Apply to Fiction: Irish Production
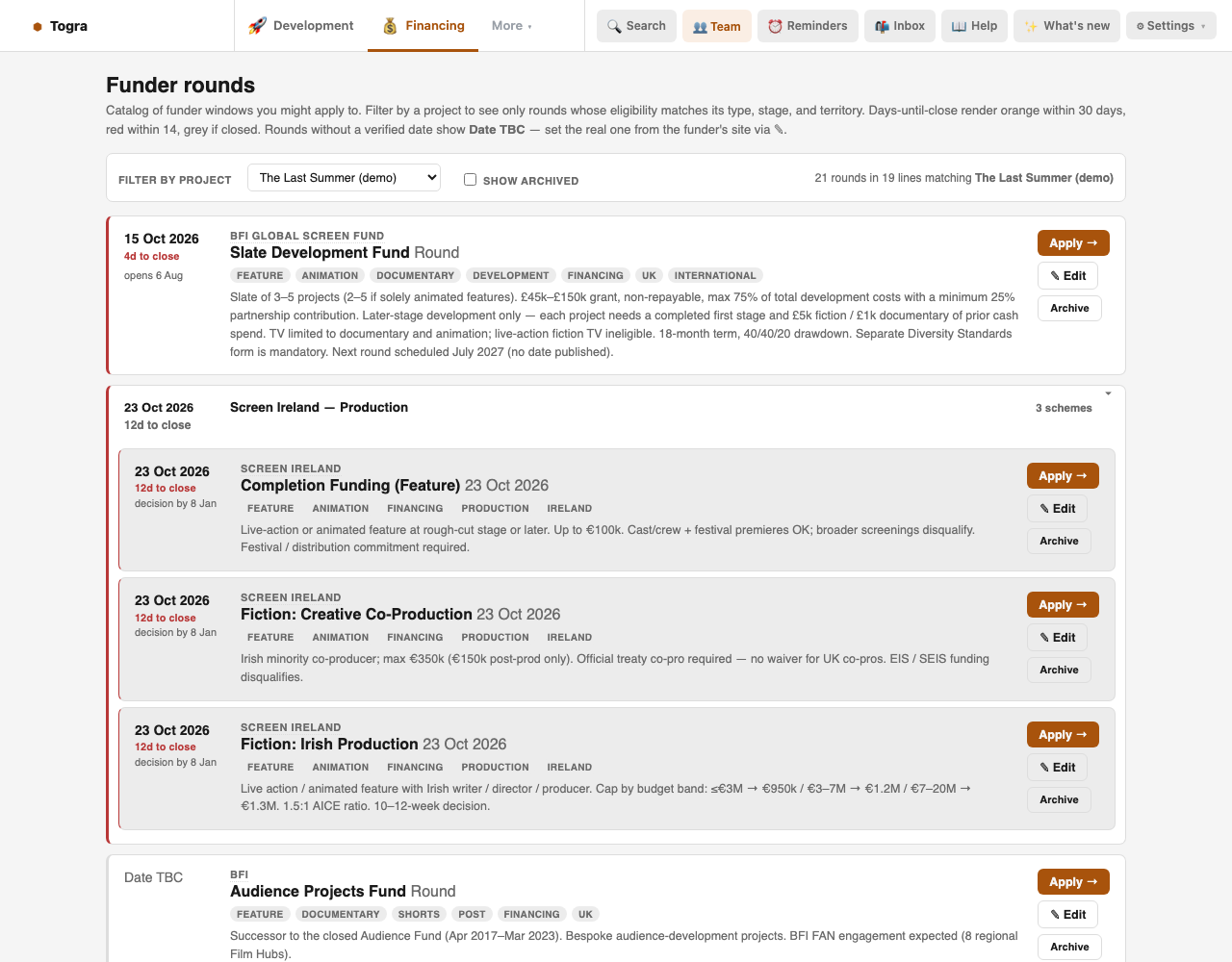1232x962 pixels. 1063,735
